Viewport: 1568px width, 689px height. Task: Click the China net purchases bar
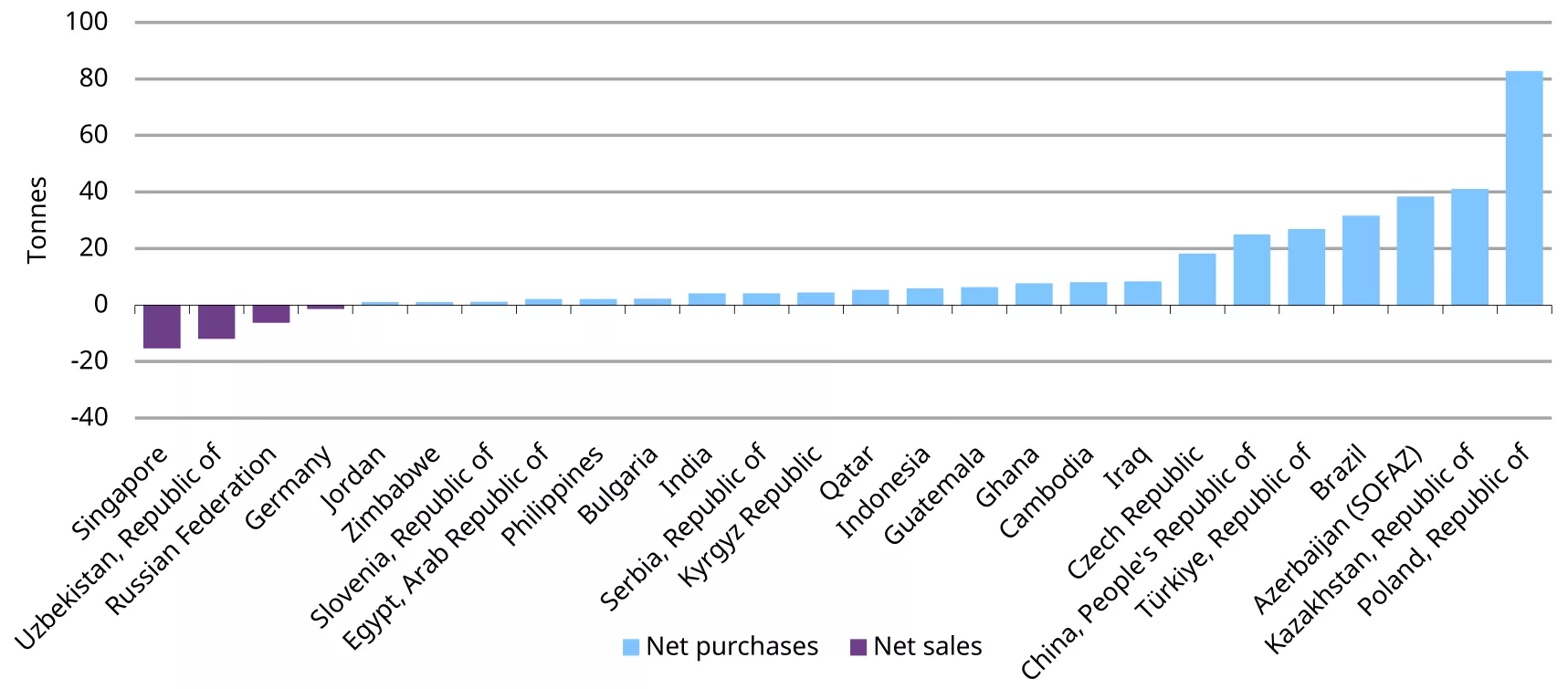coord(1251,269)
